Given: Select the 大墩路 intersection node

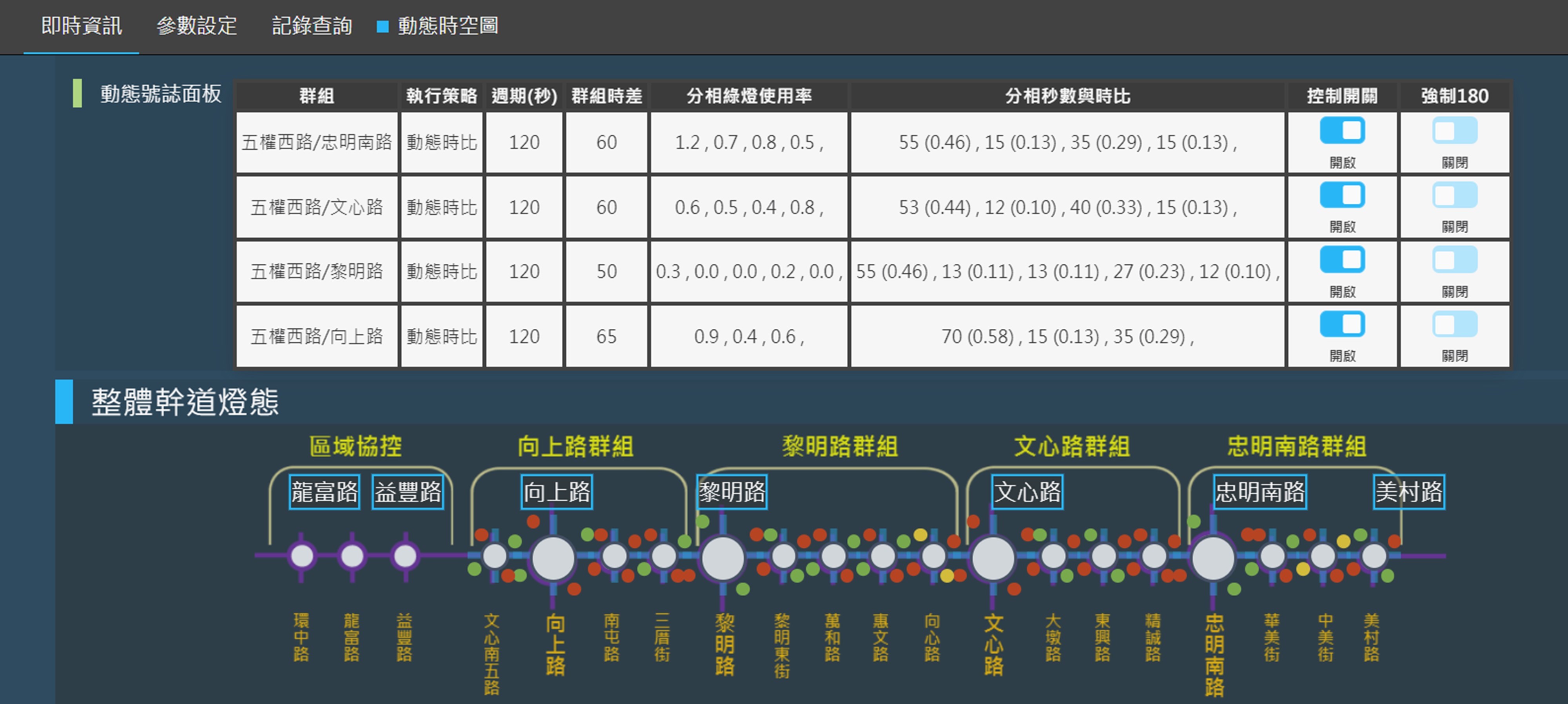Looking at the screenshot, I should point(1053,556).
